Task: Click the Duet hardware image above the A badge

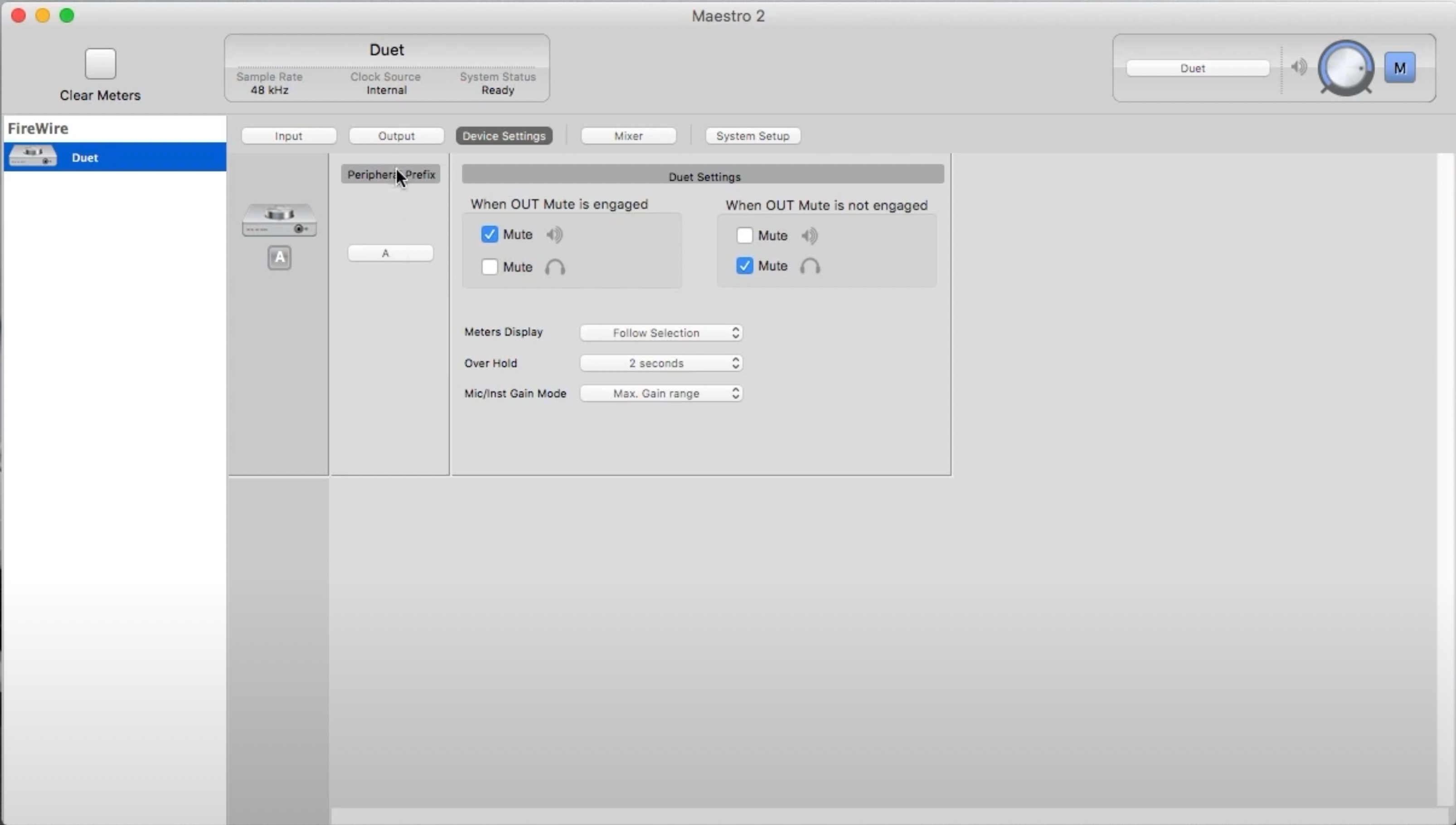Action: point(279,220)
